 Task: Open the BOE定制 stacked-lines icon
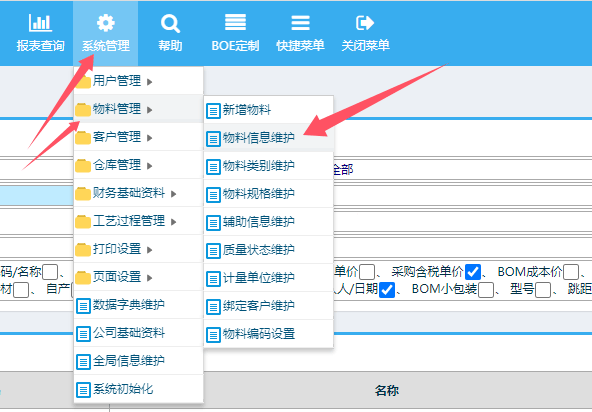click(x=235, y=22)
